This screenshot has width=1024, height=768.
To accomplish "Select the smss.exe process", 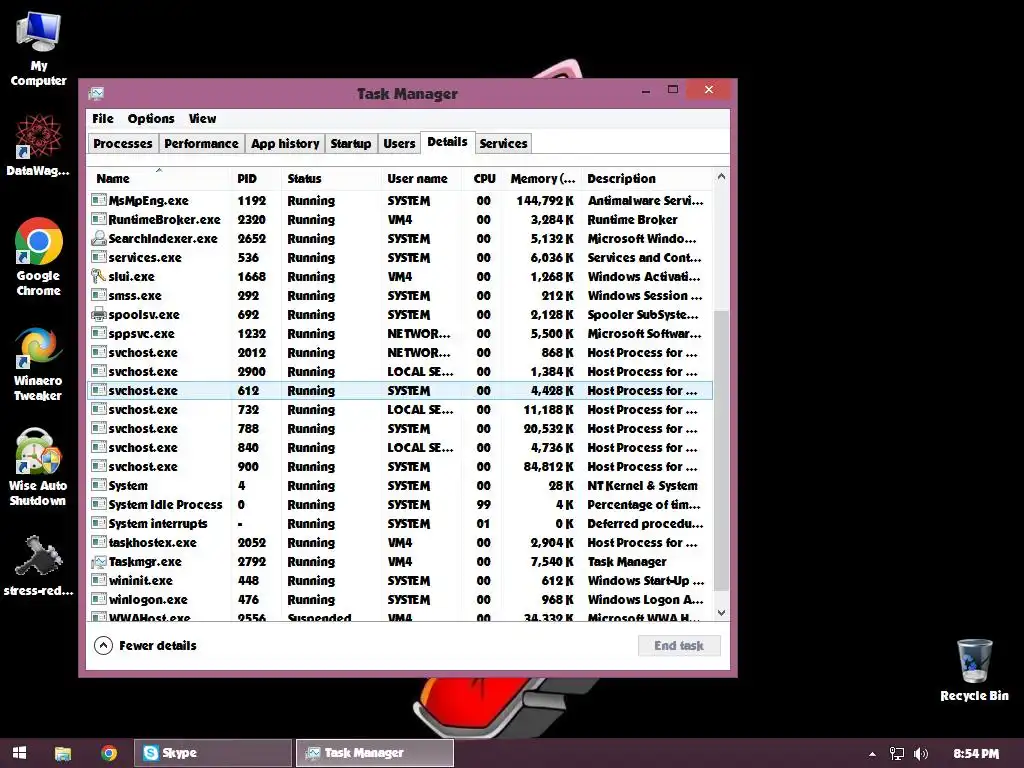I will tap(400, 295).
